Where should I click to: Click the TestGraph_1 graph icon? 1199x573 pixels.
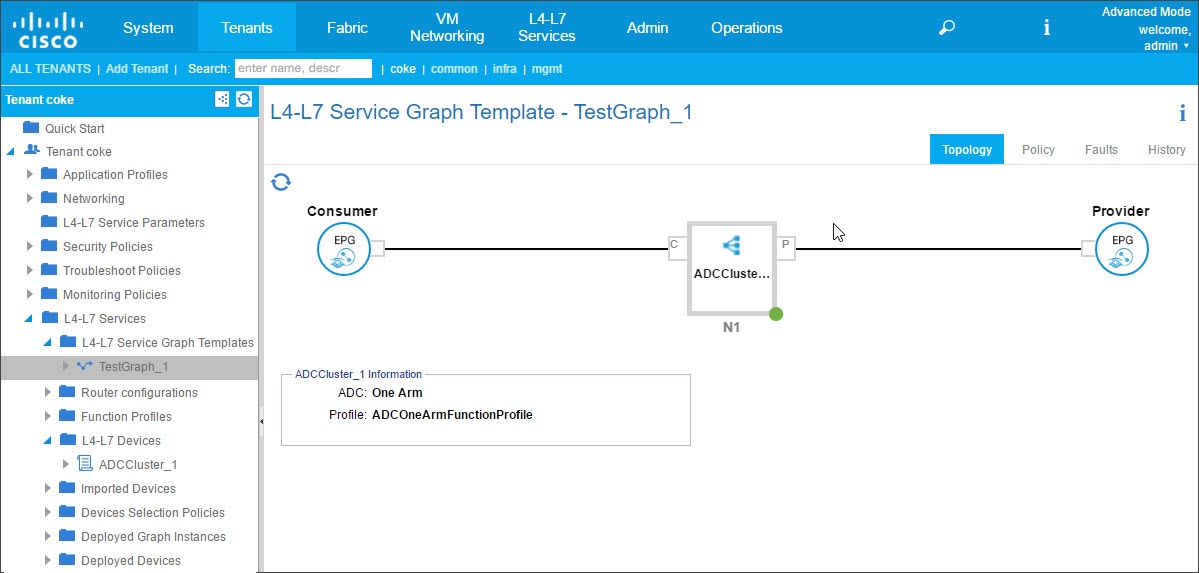point(86,366)
